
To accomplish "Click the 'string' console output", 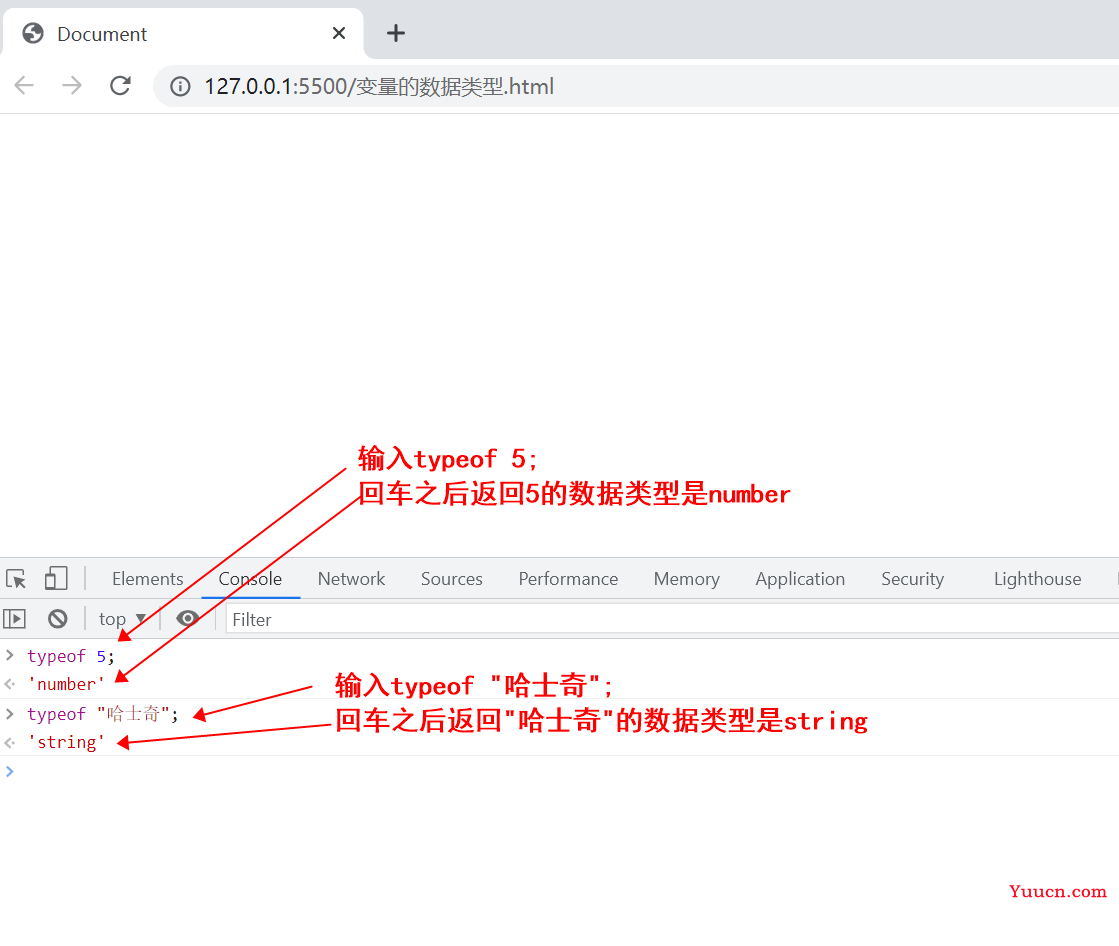I will [66, 742].
